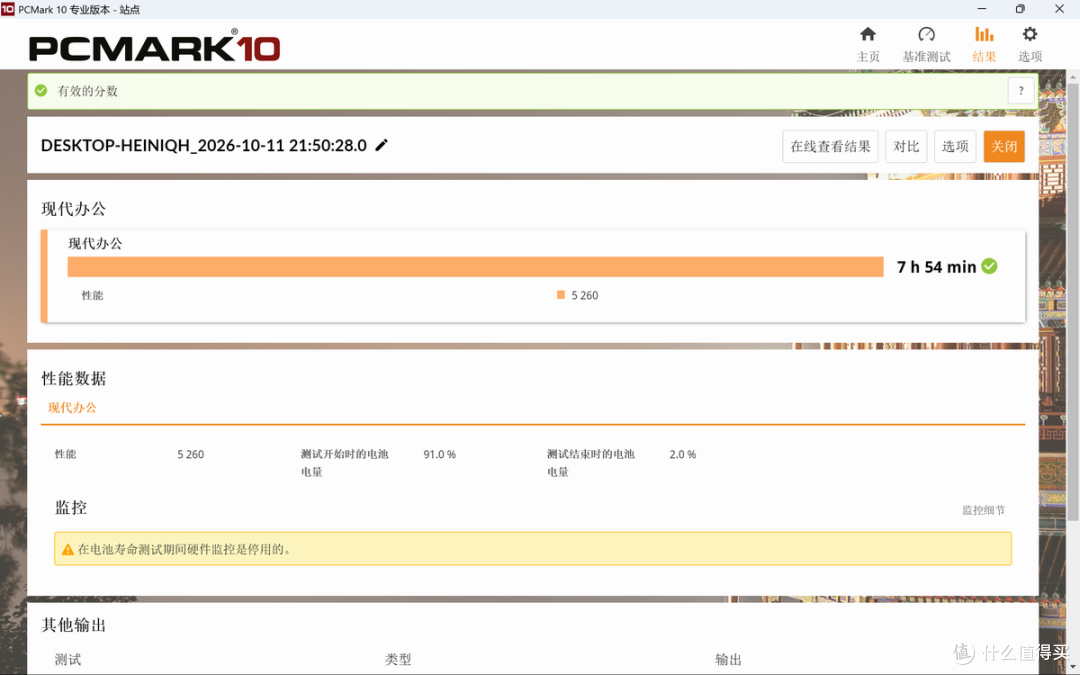The height and width of the screenshot is (675, 1080).
Task: Click the green check beside 7 h 54 min
Action: click(x=989, y=266)
